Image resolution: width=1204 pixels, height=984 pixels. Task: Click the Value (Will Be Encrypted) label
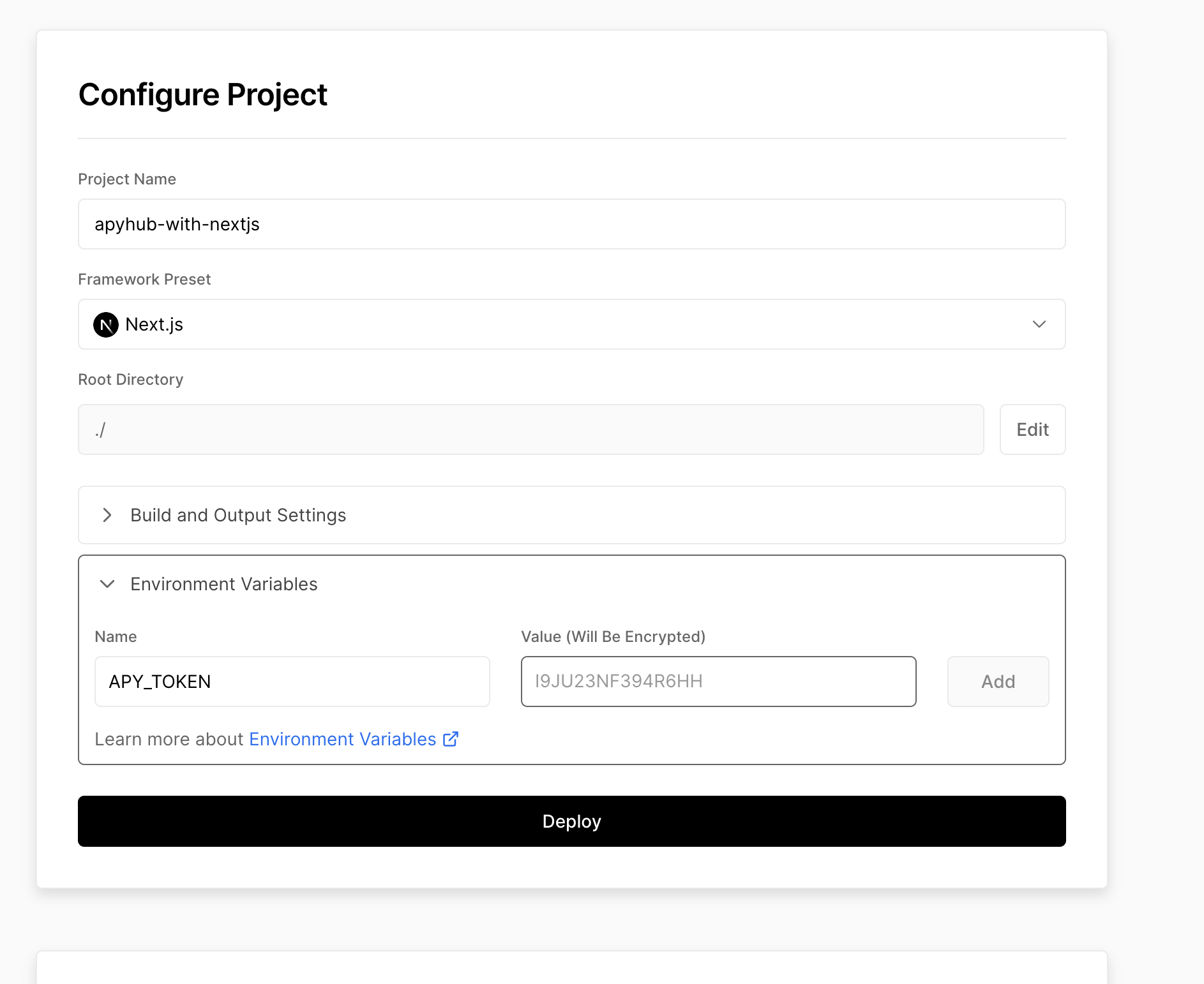coord(613,637)
